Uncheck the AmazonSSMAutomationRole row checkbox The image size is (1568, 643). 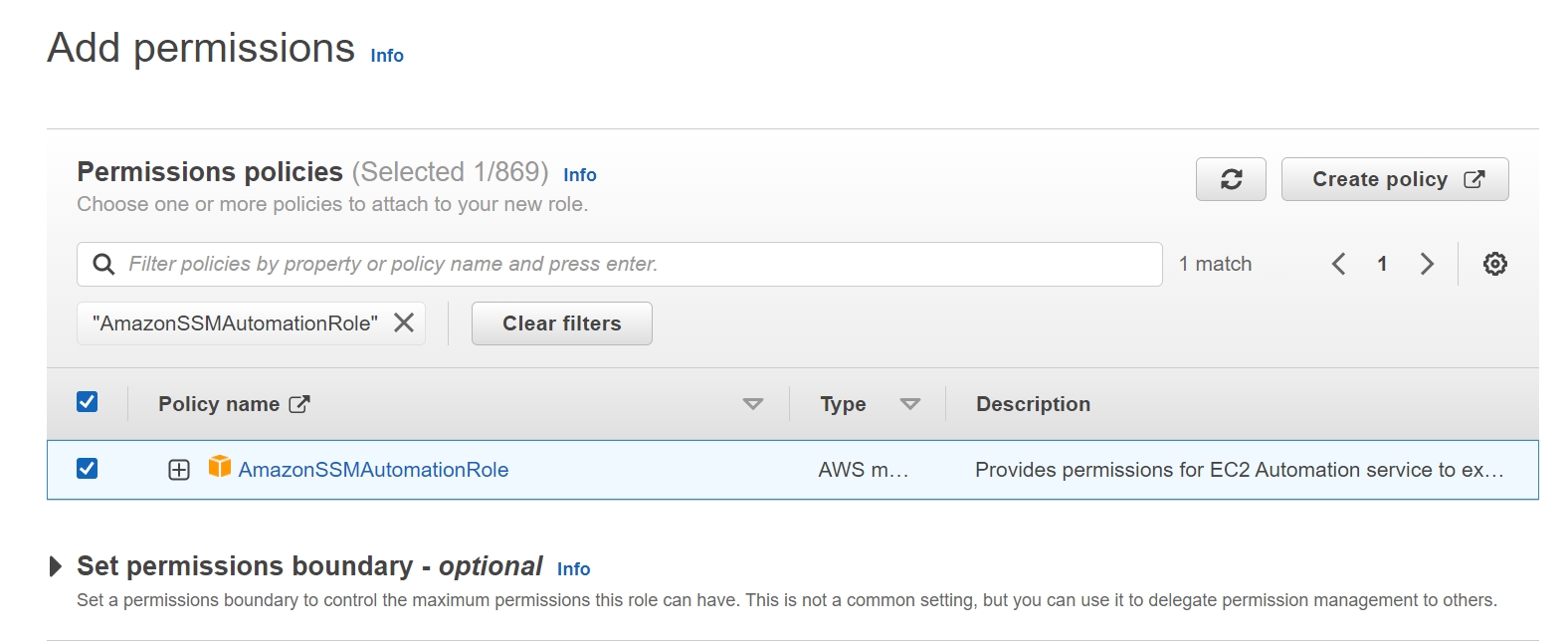88,469
